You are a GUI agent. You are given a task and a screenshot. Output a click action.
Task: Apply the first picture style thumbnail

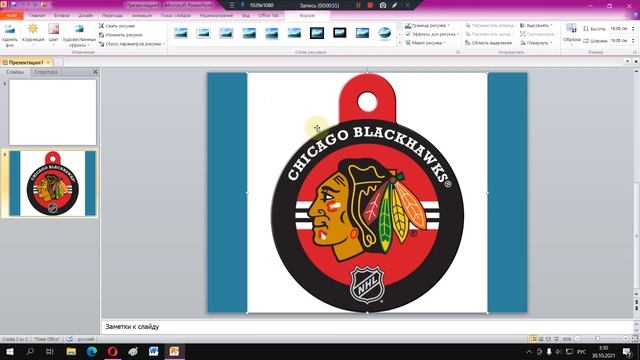coord(181,33)
